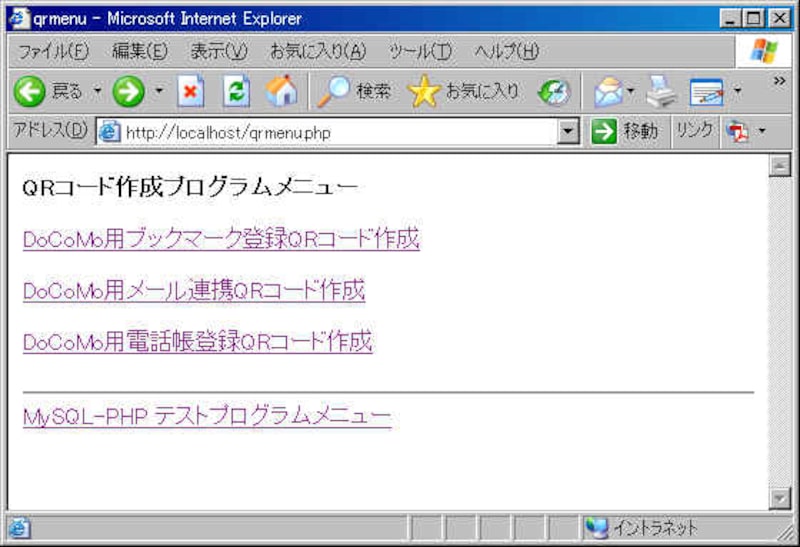Click the QRコード作成プログラムメニュー heading text
The width and height of the screenshot is (800, 547).
click(190, 187)
